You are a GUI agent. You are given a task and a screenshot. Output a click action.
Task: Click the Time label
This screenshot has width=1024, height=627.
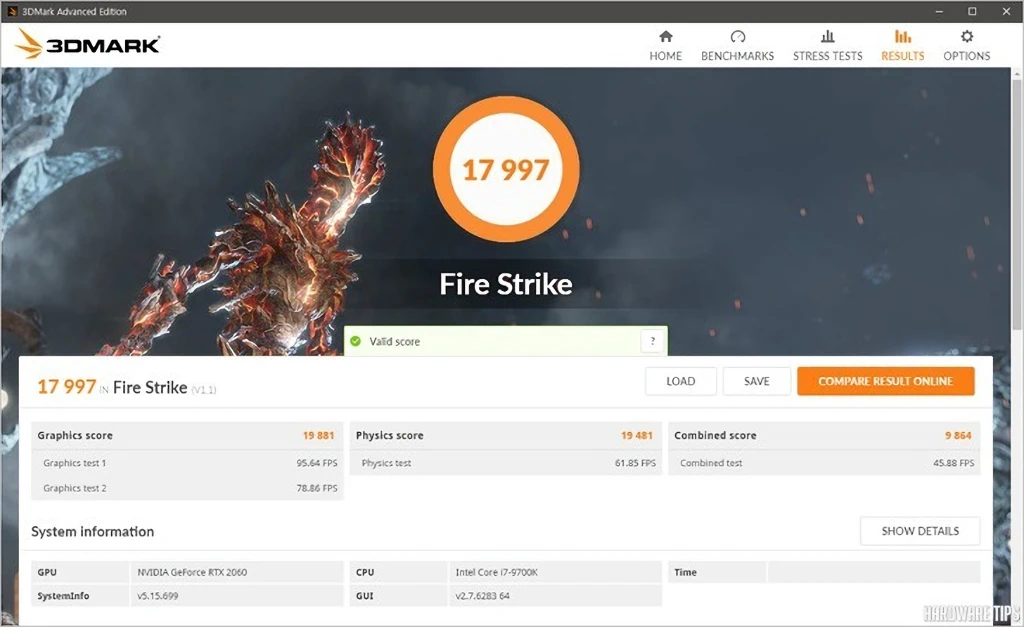[x=686, y=572]
